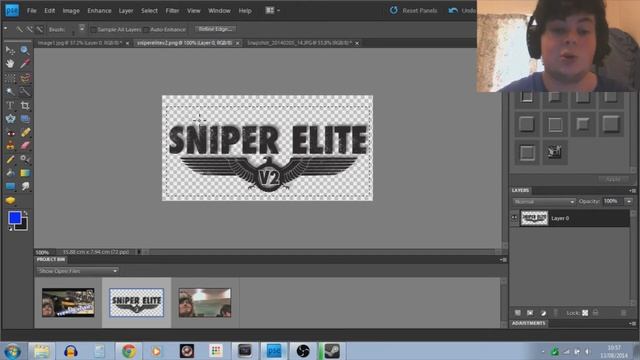Image resolution: width=640 pixels, height=360 pixels.
Task: Choose New Selection mode in options bar
Action: tap(19, 29)
